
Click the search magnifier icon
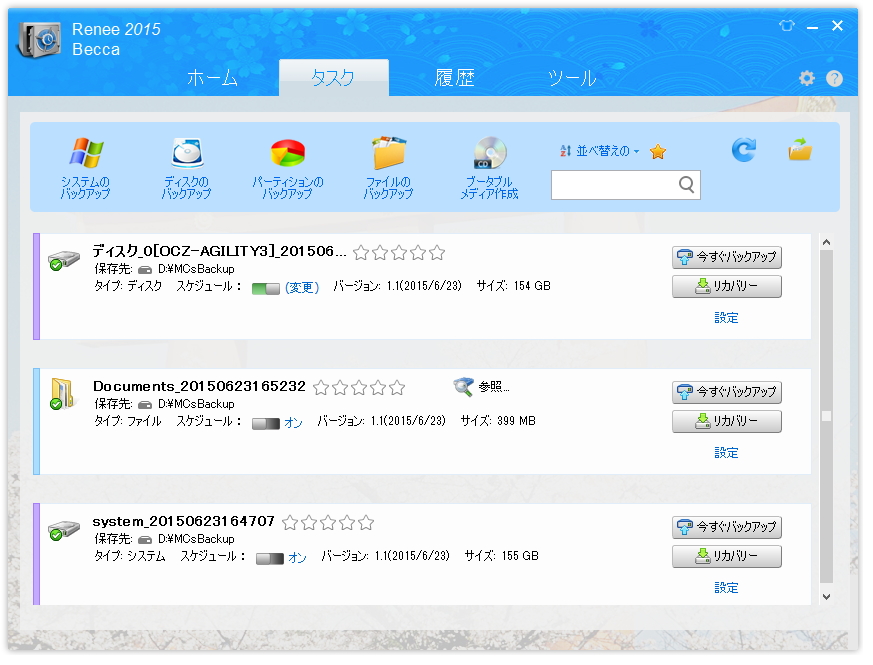(686, 184)
